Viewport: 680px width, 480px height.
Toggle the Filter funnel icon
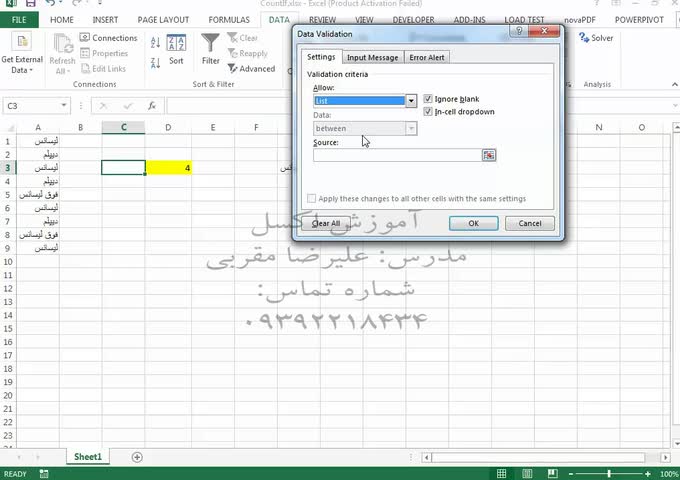pos(210,43)
